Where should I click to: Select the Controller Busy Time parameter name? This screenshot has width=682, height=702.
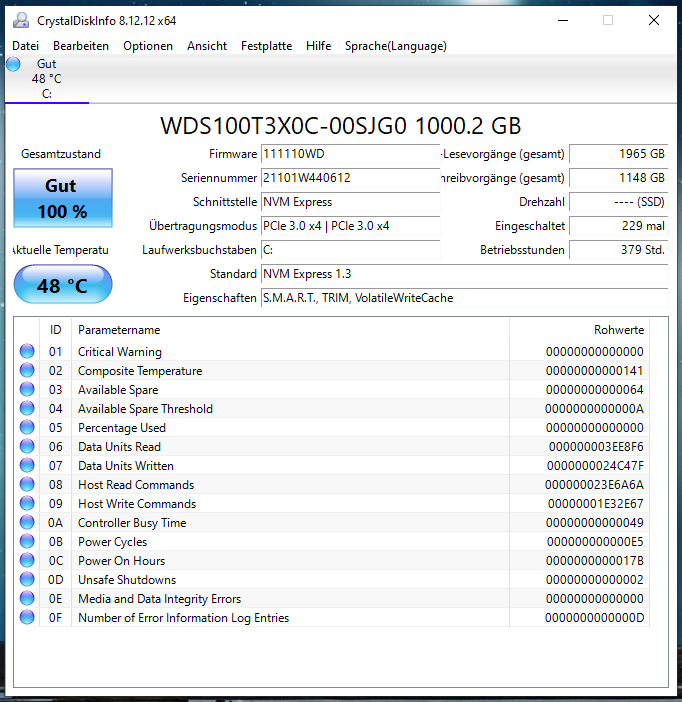[132, 523]
